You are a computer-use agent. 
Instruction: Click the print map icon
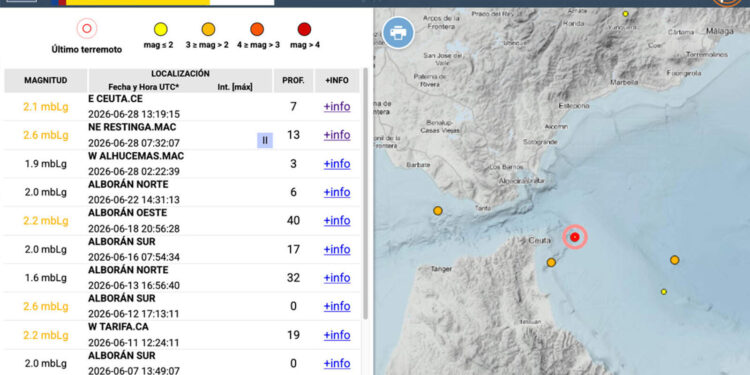(398, 33)
